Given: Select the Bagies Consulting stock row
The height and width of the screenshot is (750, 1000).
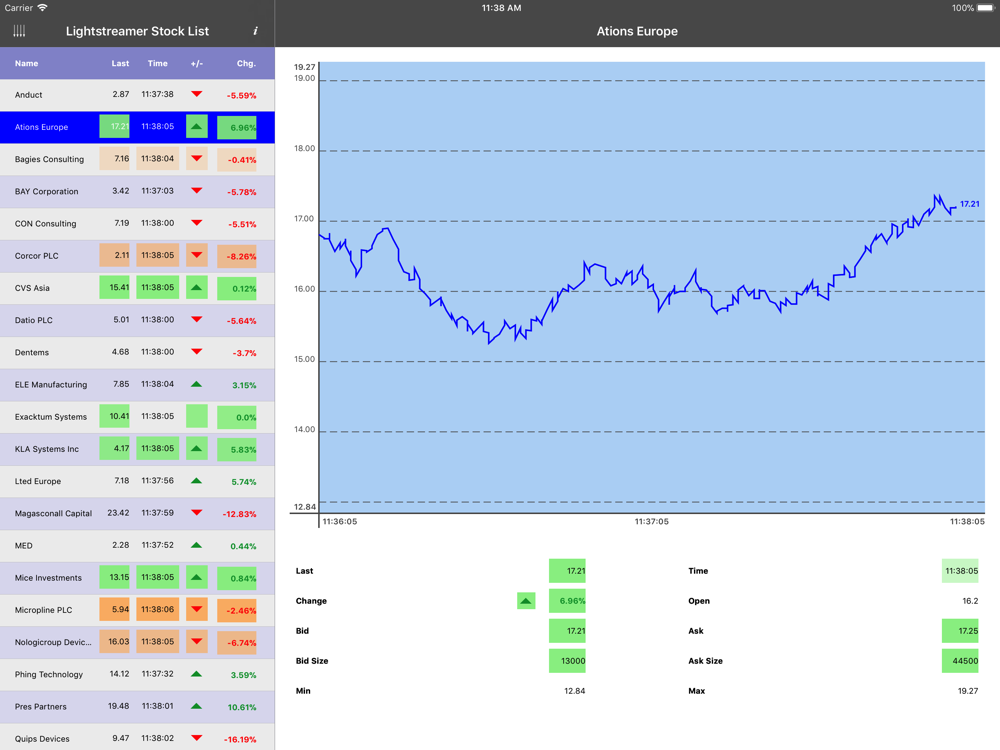Looking at the screenshot, I should point(50,159).
